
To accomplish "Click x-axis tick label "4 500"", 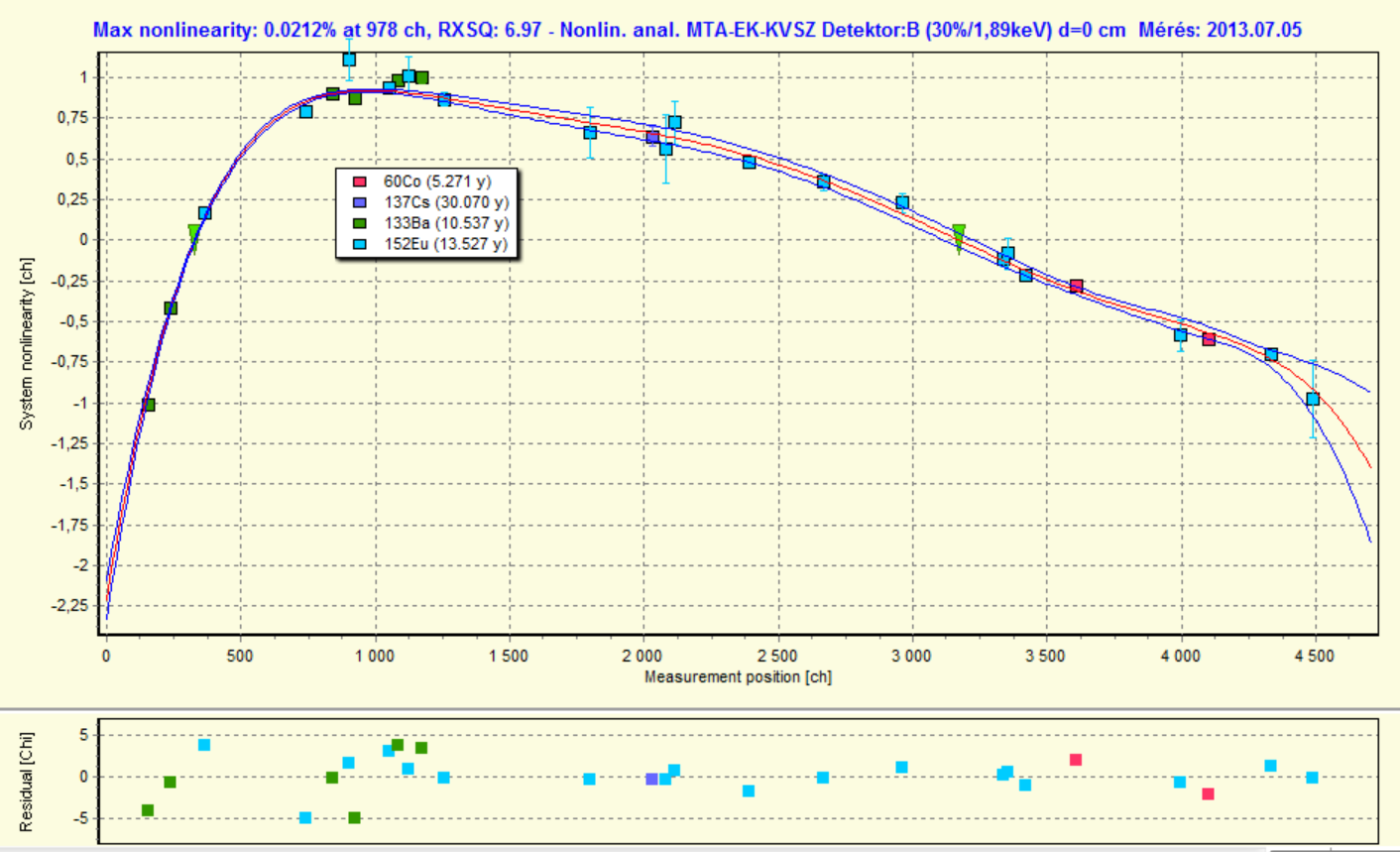I will [1315, 656].
